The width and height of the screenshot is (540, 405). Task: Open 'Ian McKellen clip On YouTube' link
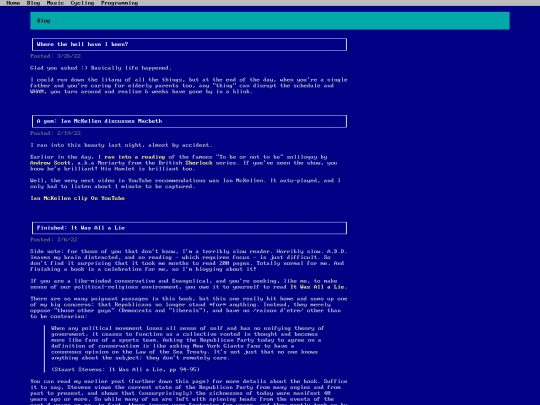77,198
